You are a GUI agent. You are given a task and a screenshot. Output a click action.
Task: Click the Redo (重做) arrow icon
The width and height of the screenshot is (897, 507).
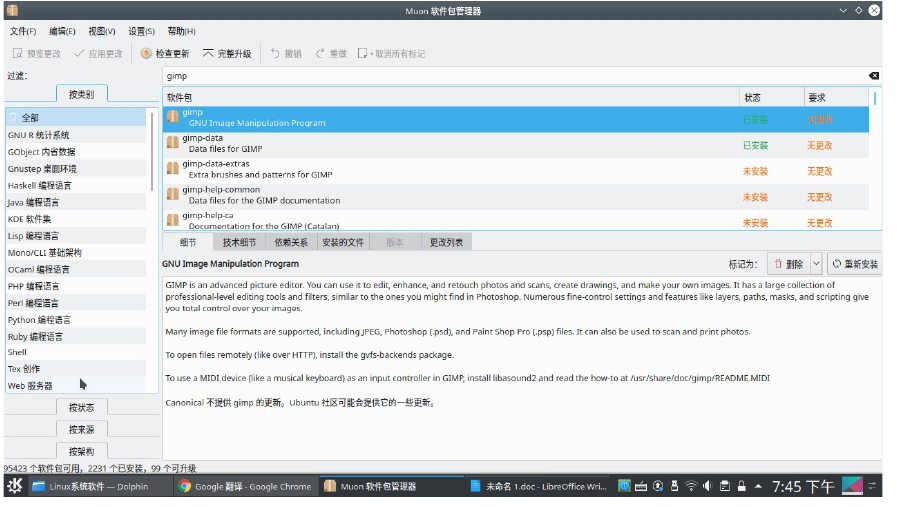point(320,54)
